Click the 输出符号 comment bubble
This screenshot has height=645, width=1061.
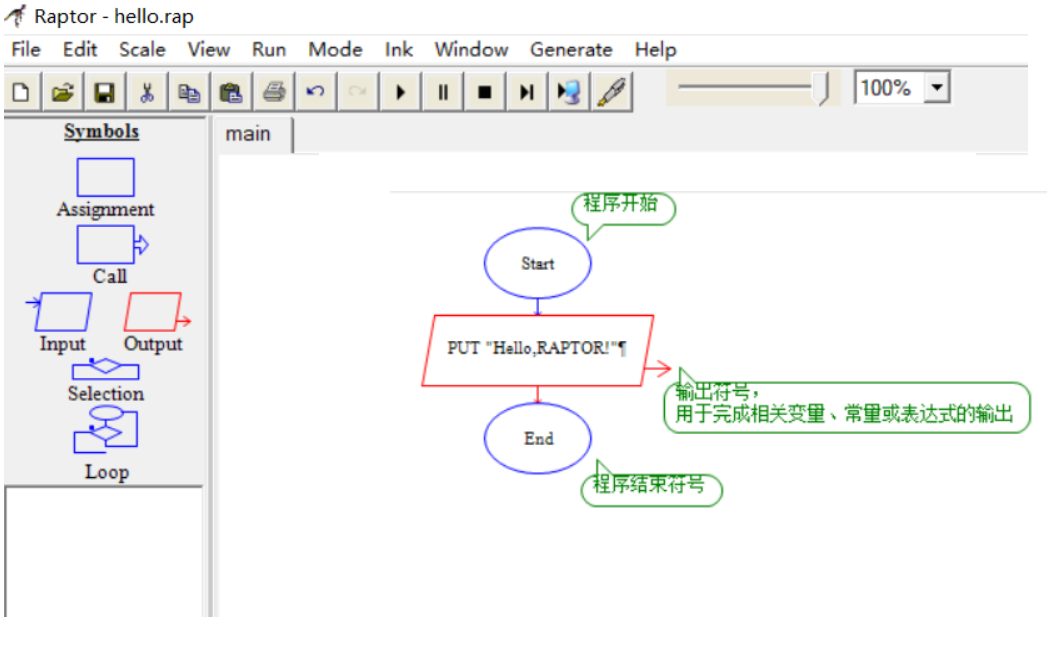tap(846, 407)
